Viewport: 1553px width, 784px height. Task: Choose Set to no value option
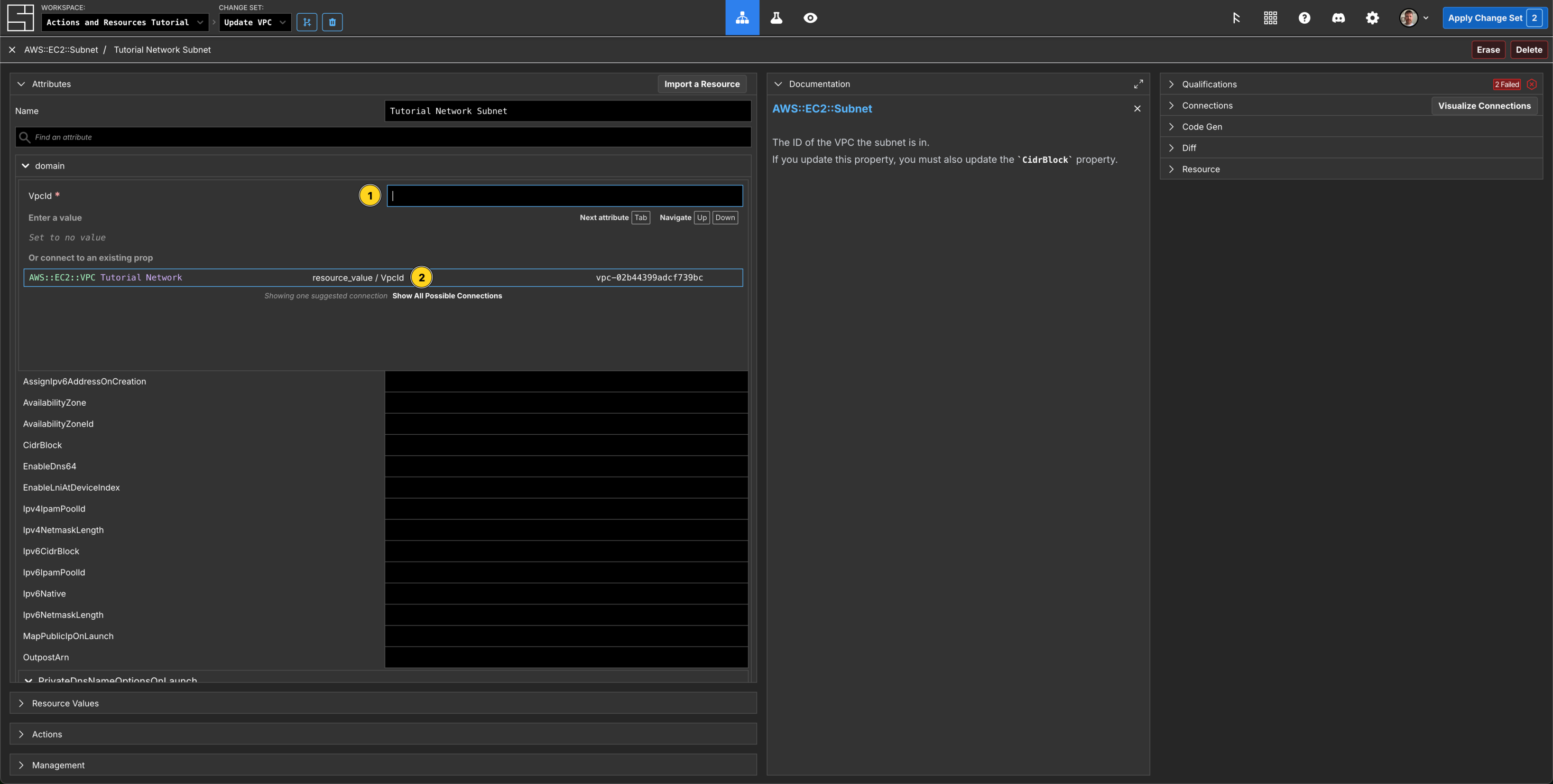(x=67, y=237)
